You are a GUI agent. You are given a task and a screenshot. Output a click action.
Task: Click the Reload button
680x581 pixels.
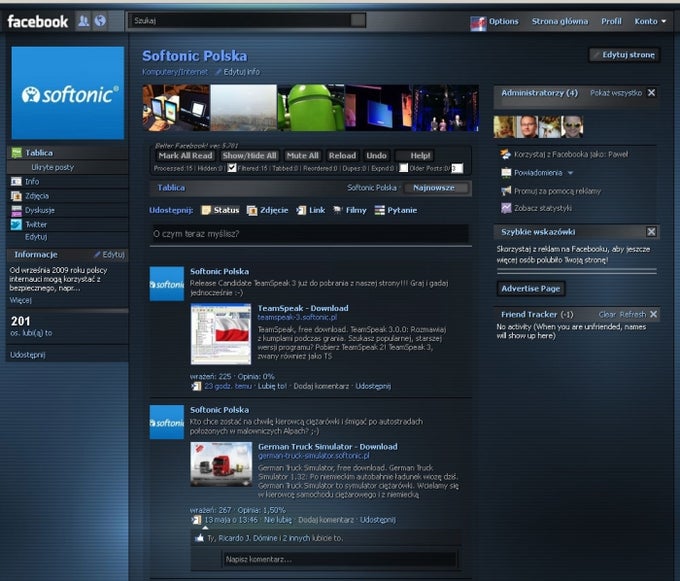coord(342,156)
